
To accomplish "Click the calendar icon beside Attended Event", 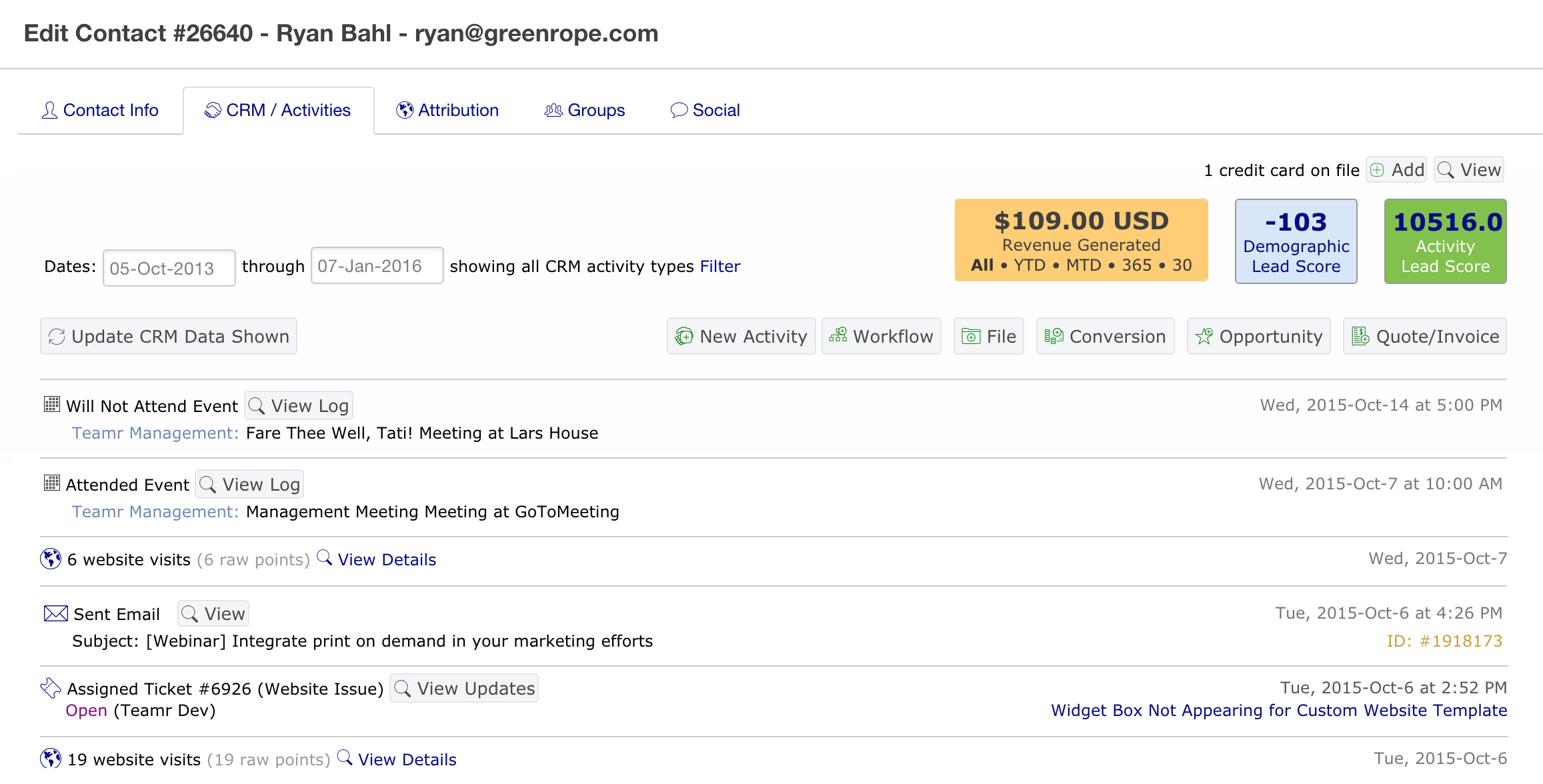I will pyautogui.click(x=52, y=483).
